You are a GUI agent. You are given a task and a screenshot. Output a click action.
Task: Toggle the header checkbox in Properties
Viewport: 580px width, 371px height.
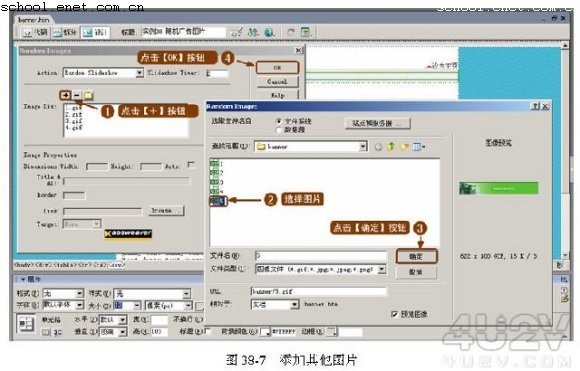208,331
